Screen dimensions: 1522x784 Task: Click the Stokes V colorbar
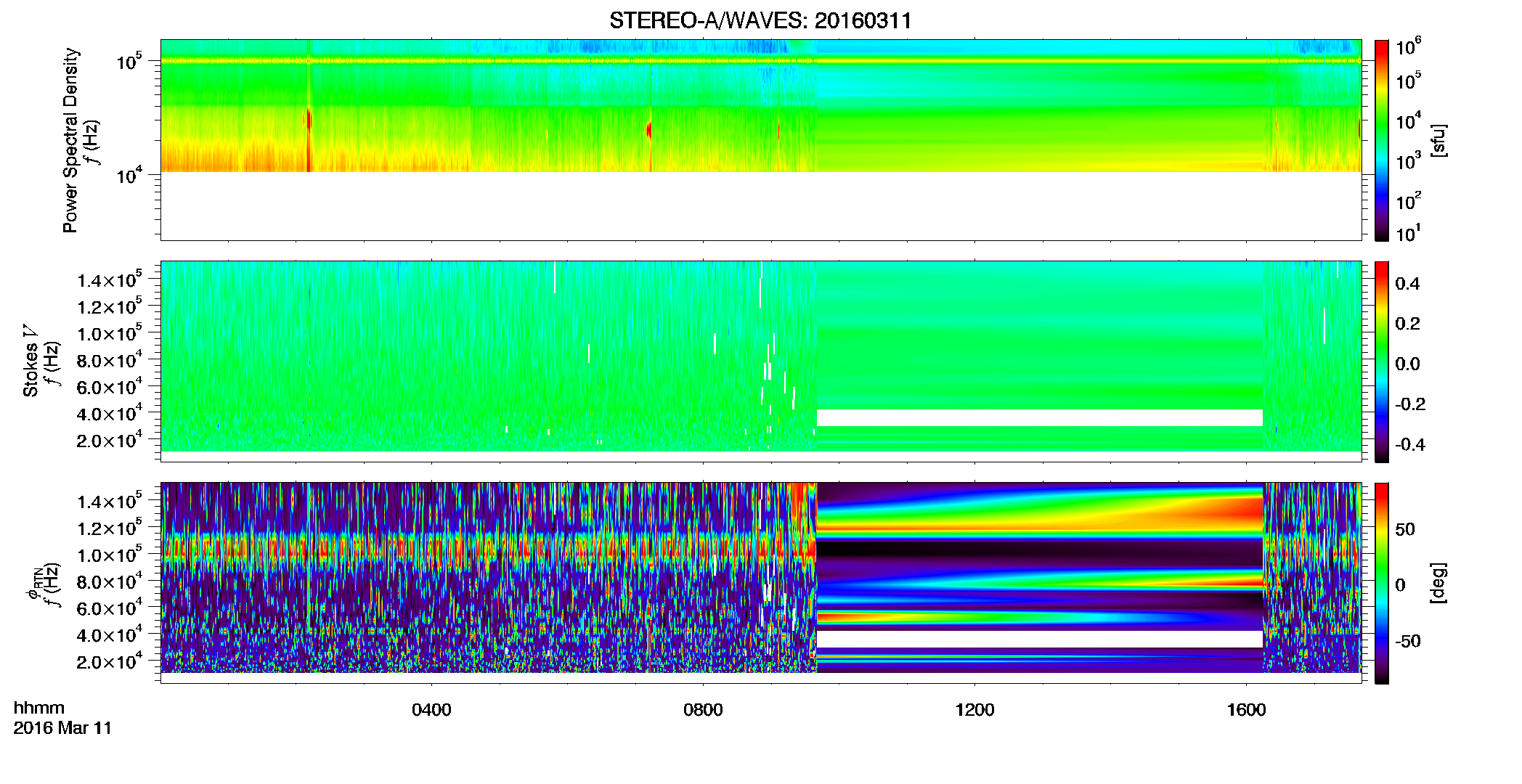pyautogui.click(x=1382, y=362)
